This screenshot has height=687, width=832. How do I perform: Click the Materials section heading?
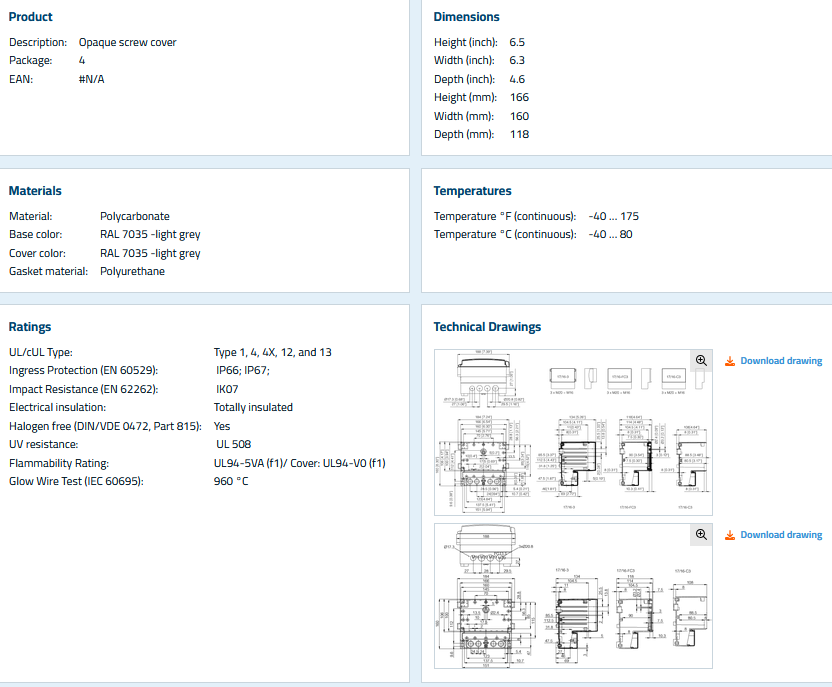click(x=35, y=191)
